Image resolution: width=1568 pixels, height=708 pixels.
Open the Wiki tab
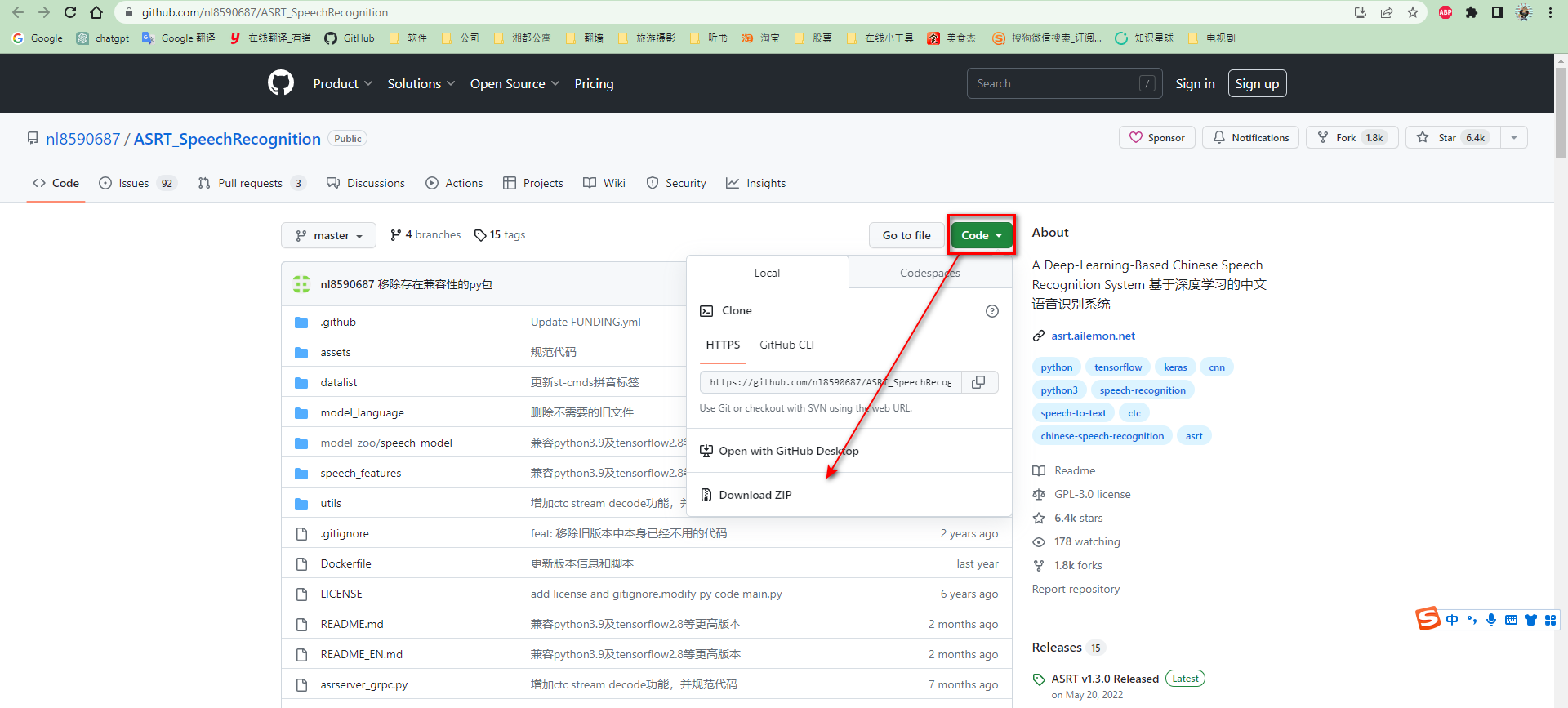point(604,183)
